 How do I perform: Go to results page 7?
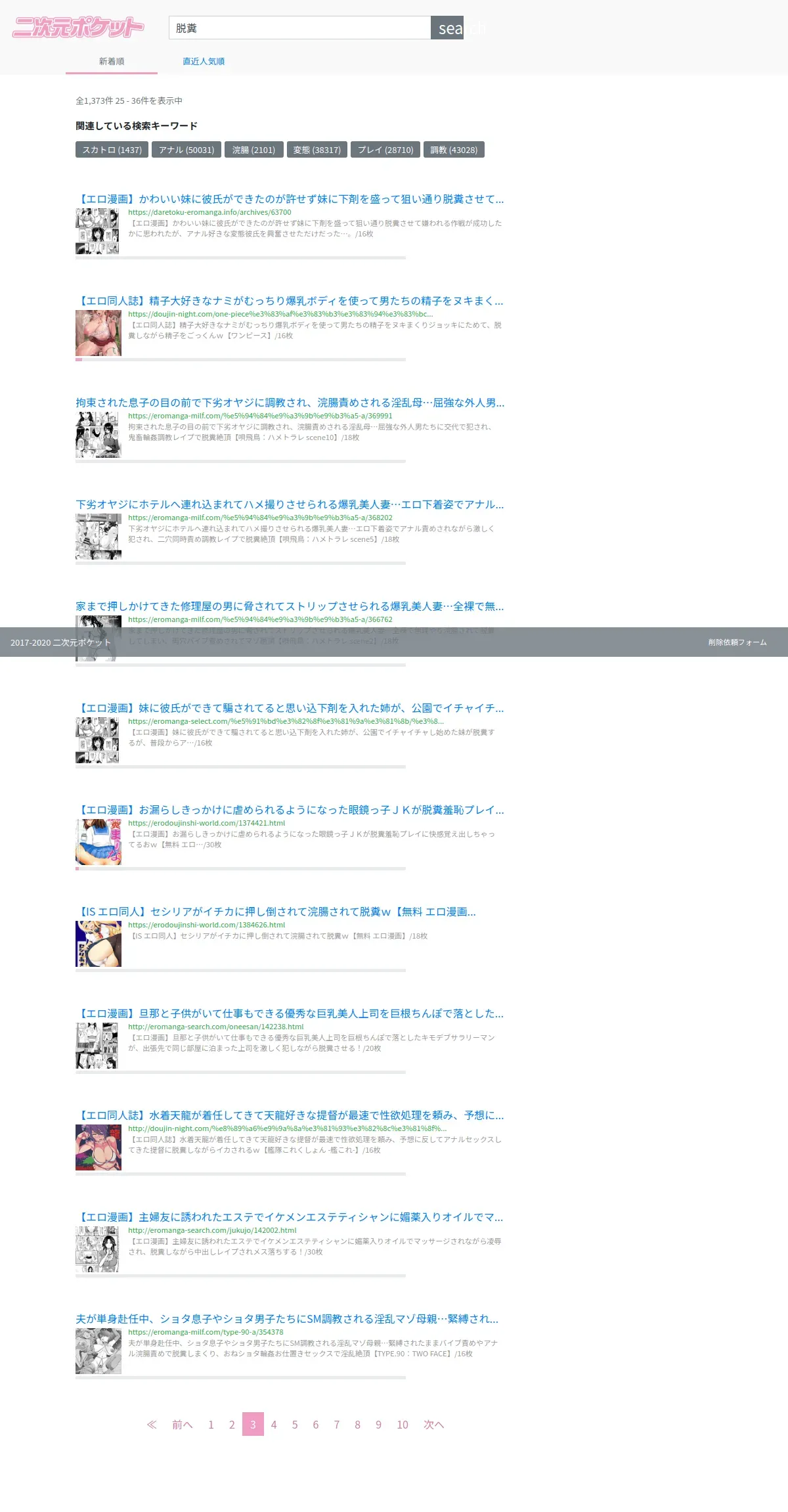coord(337,1424)
